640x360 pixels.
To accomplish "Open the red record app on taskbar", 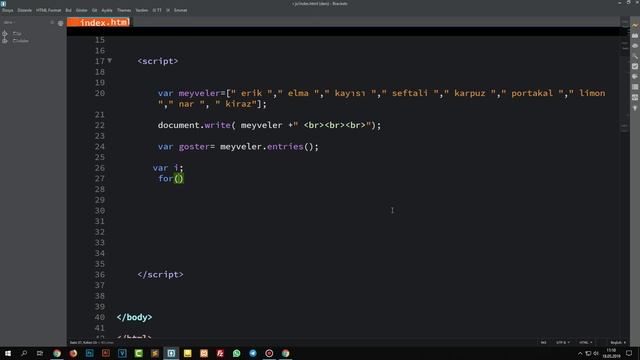I will (x=269, y=353).
